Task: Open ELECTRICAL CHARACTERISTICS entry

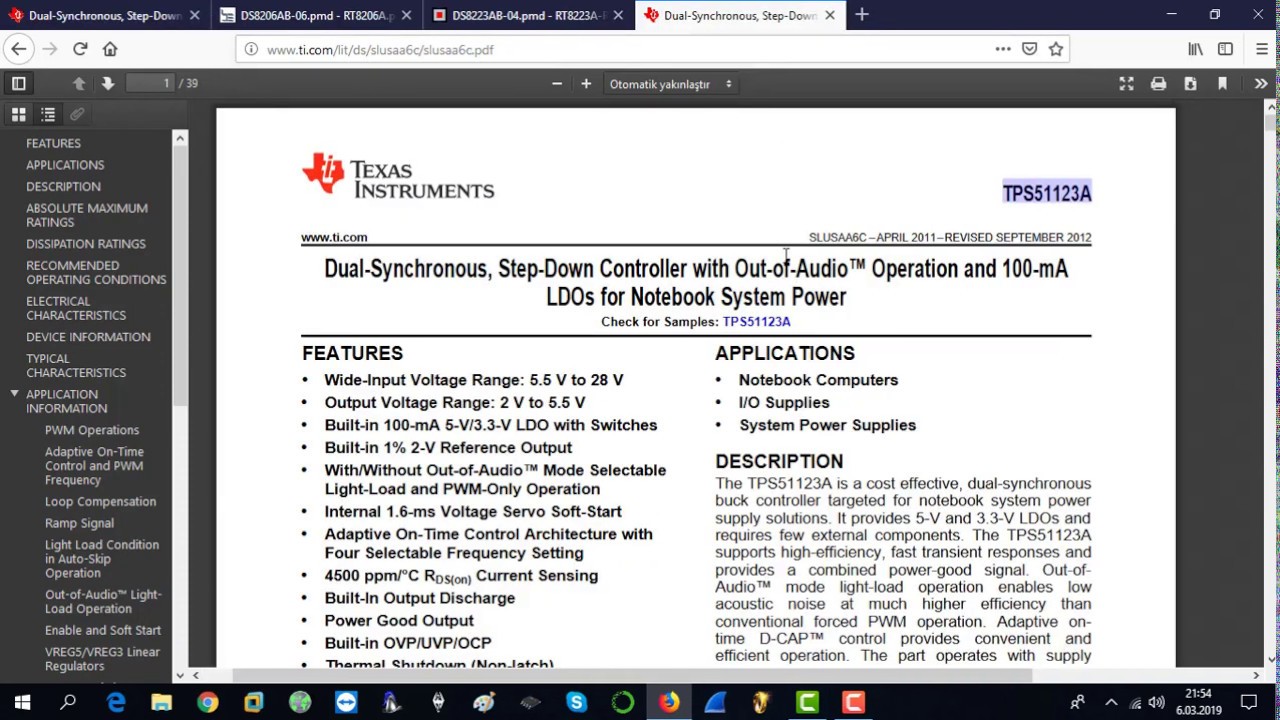Action: click(x=76, y=308)
